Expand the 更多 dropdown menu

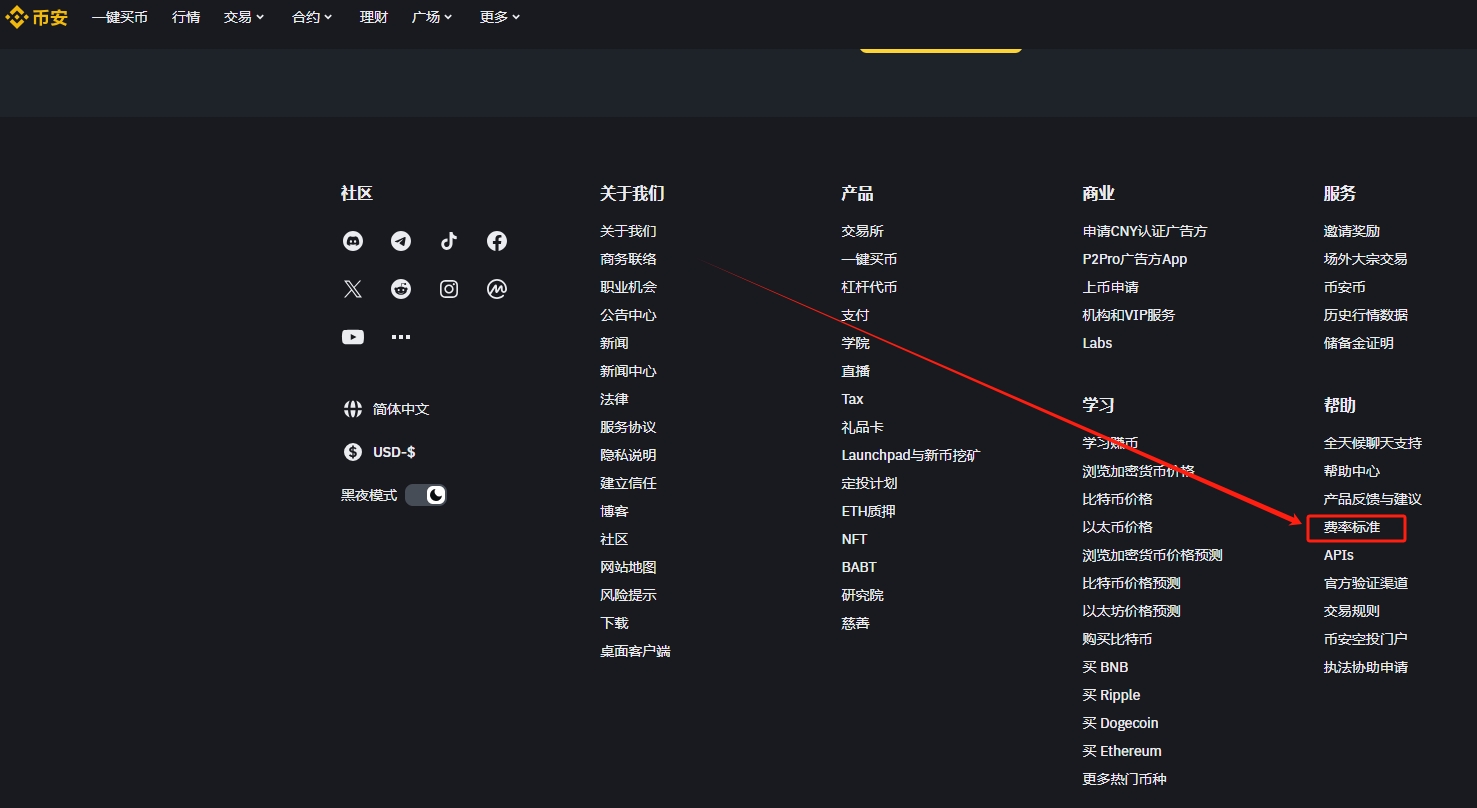[501, 17]
